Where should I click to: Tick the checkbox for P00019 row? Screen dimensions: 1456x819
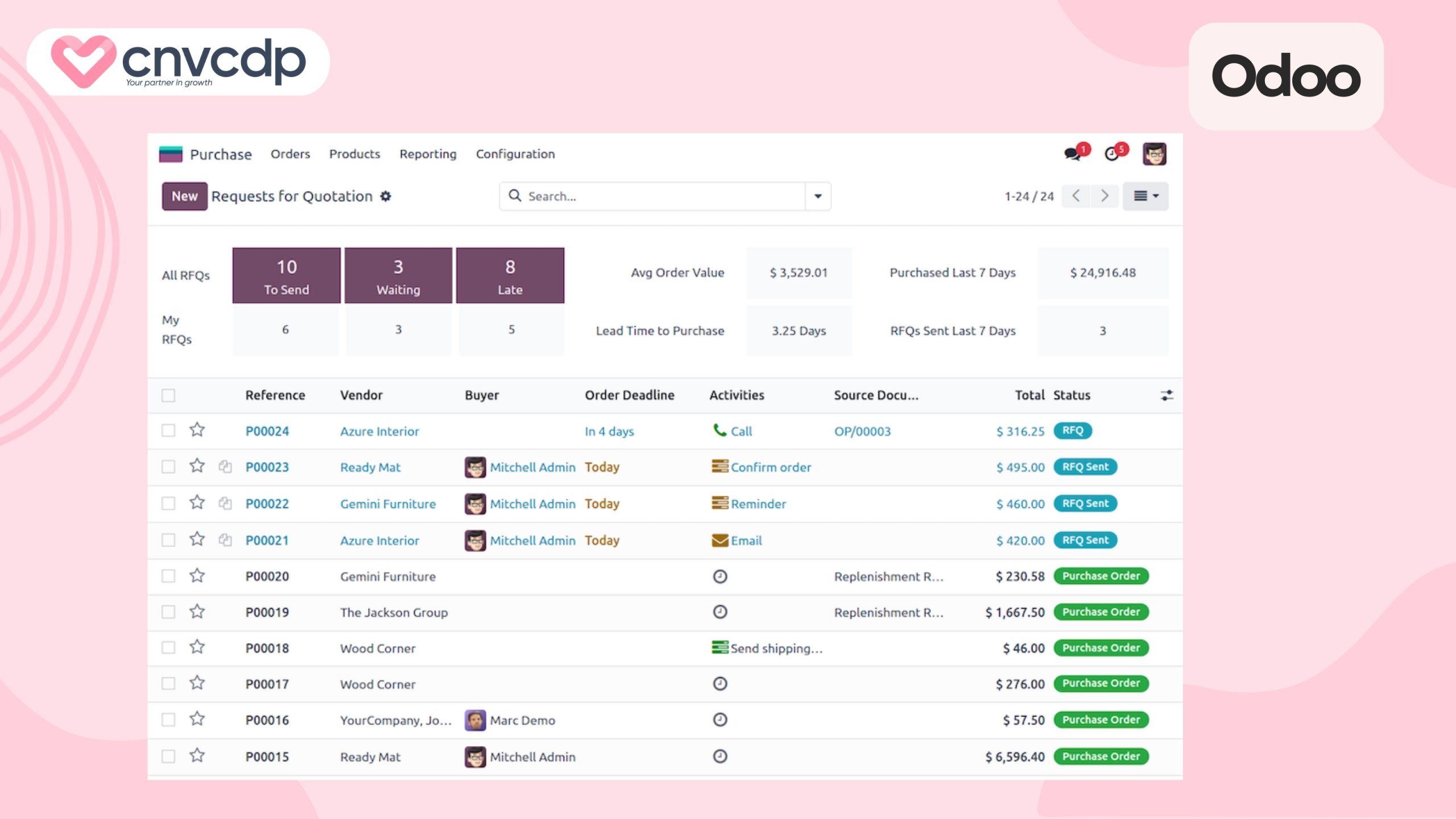pyautogui.click(x=168, y=612)
